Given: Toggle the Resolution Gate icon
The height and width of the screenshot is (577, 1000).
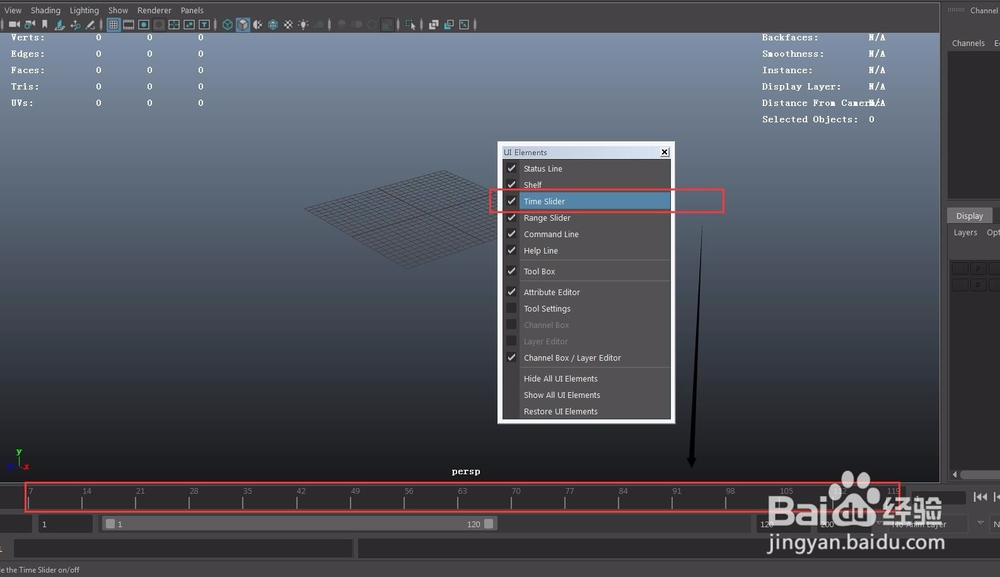Looking at the screenshot, I should click(x=143, y=24).
